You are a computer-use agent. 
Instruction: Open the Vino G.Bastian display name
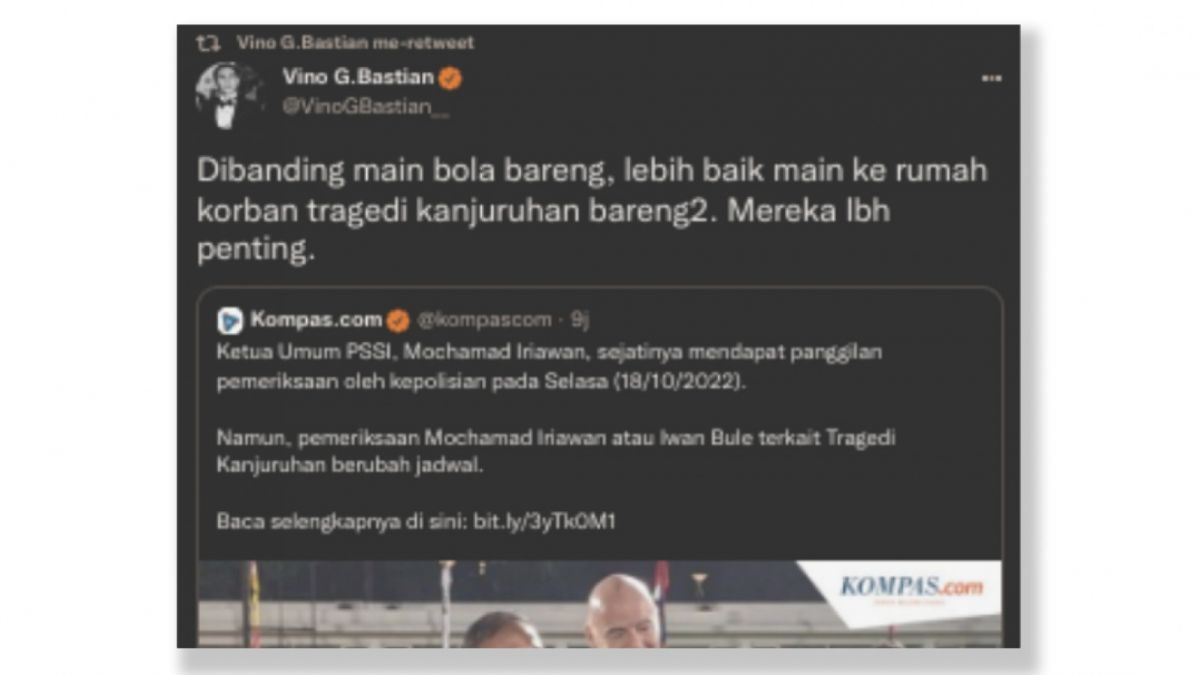[358, 77]
